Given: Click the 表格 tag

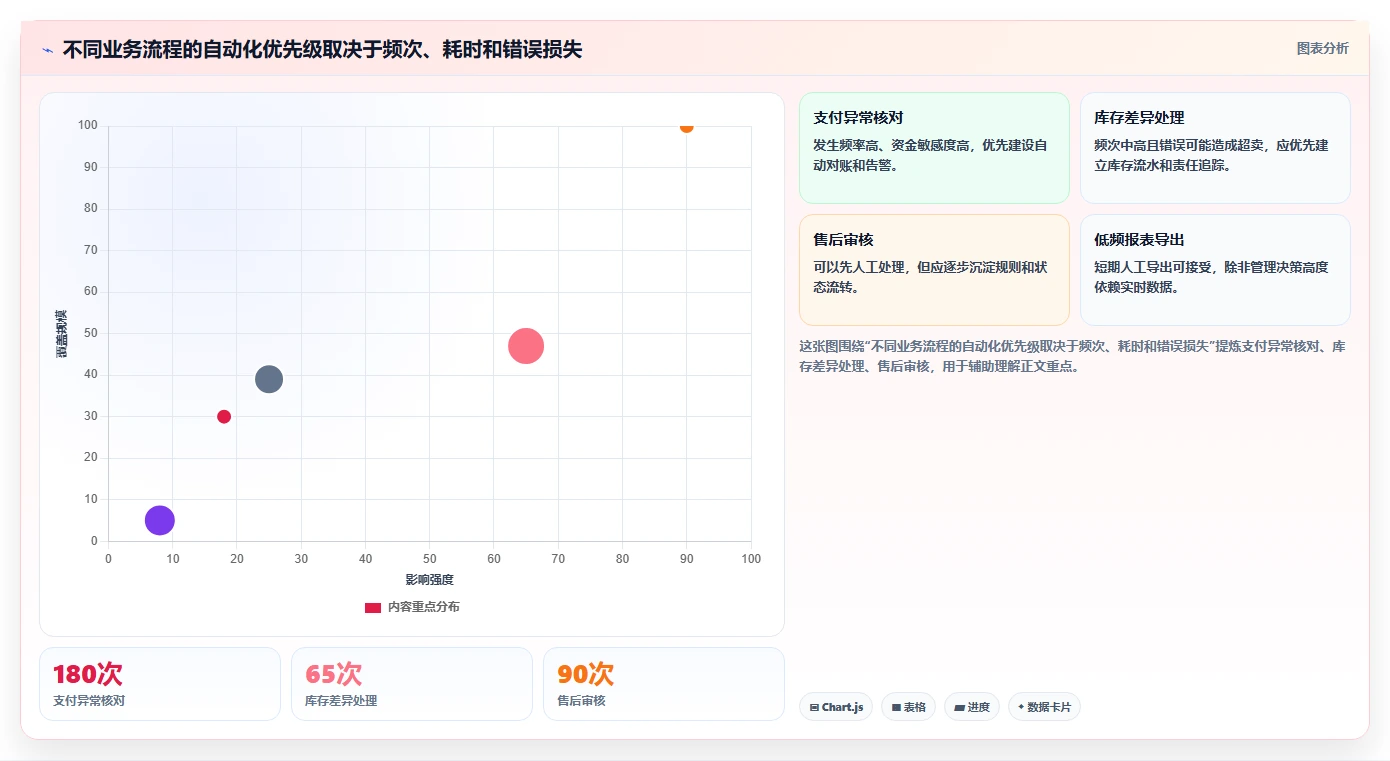Looking at the screenshot, I should (908, 707).
